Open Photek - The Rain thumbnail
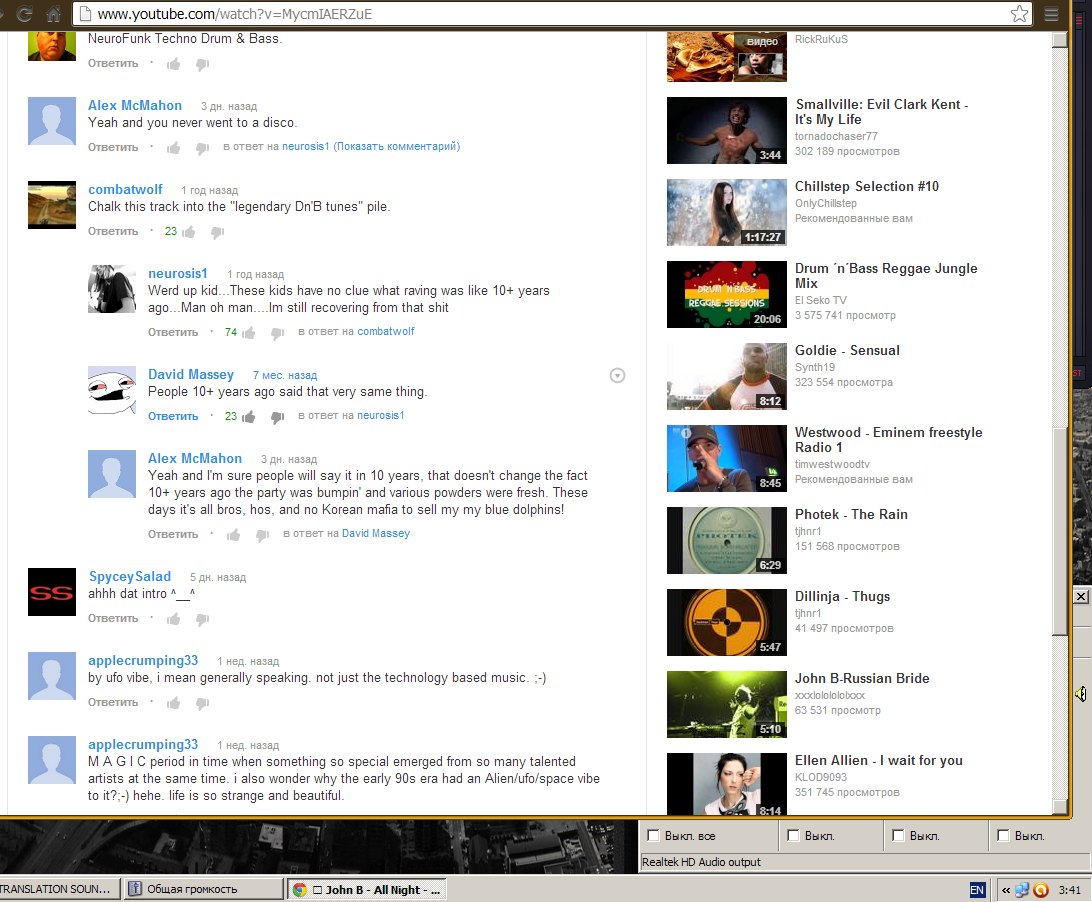1092x902 pixels. [x=726, y=541]
